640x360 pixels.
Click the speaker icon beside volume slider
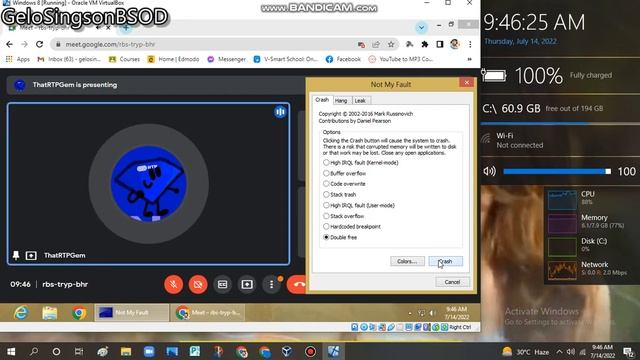489,171
